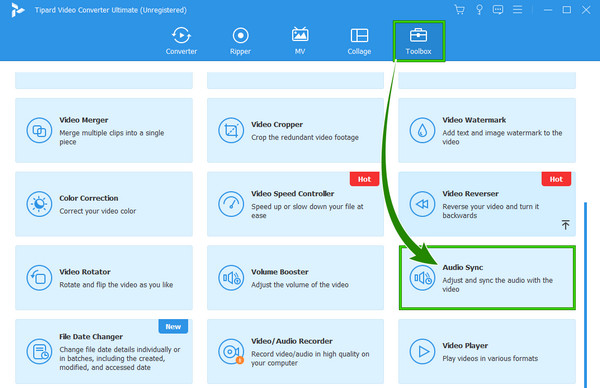Open the Video Rotator icon
Screen dimensions: 600x388
click(39, 278)
